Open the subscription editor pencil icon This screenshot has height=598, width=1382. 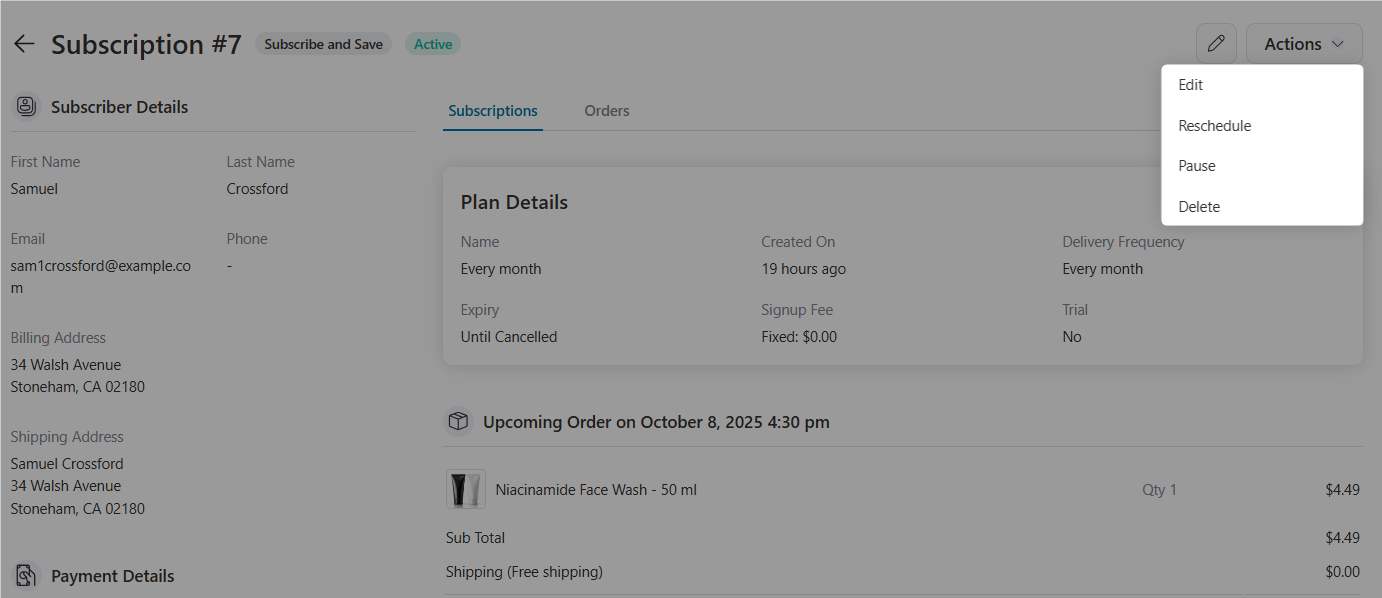click(x=1216, y=43)
